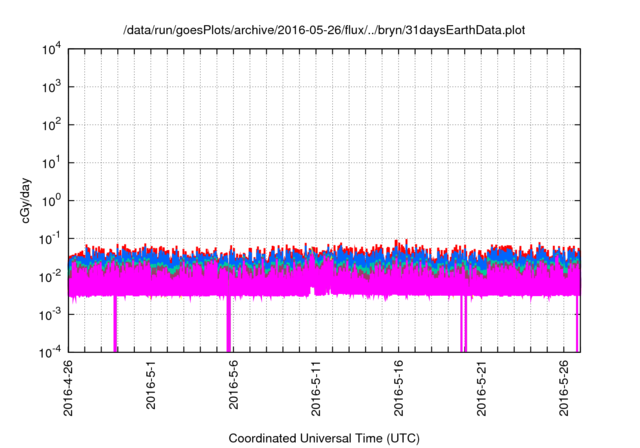This screenshot has height=448, width=640.
Task: Select the 'cGy/day' y-axis label
Action: coord(25,200)
